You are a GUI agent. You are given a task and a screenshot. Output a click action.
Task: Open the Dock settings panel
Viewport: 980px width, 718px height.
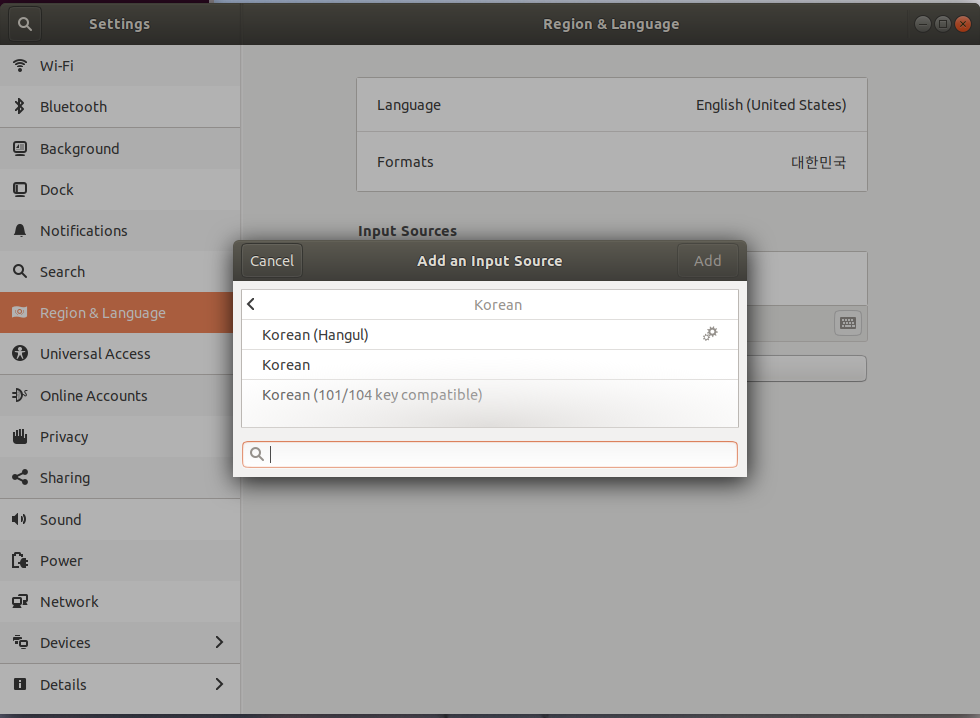(120, 189)
